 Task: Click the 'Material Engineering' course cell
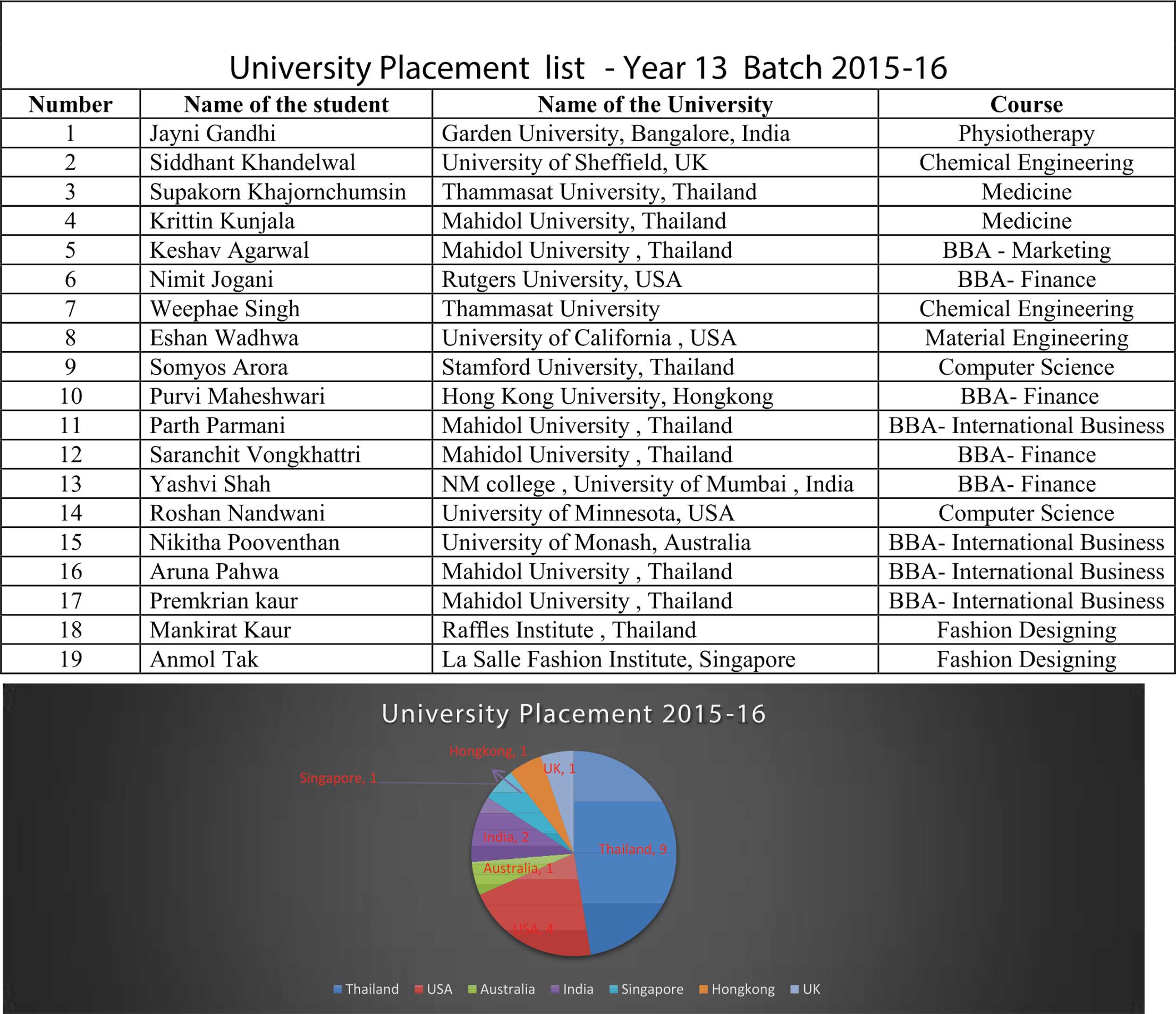(x=1027, y=338)
